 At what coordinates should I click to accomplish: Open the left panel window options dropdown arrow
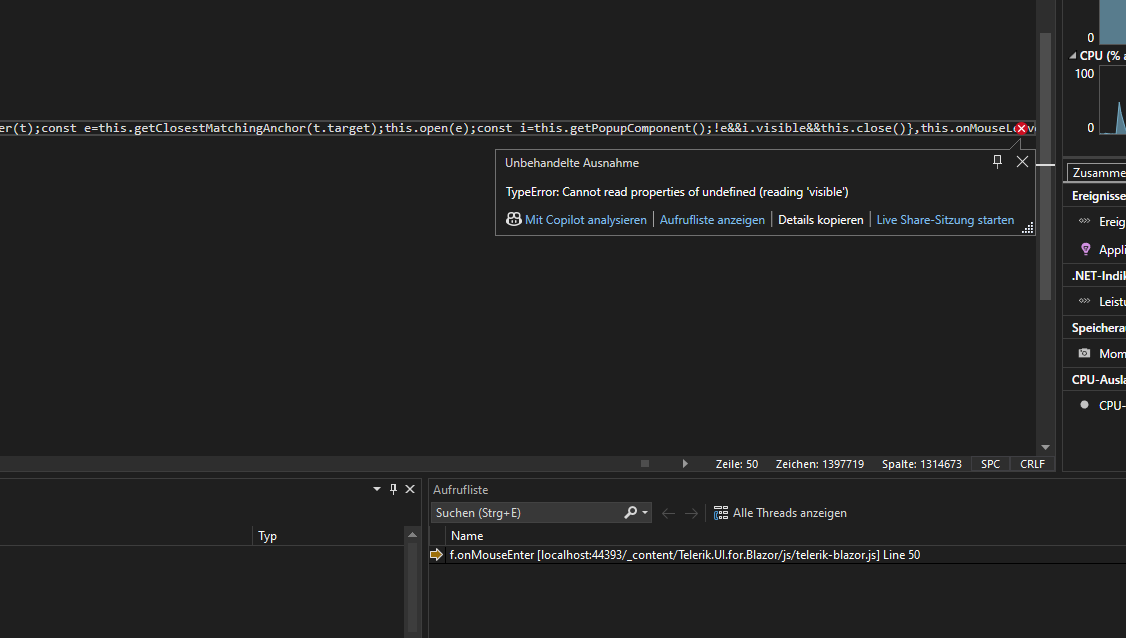[x=377, y=489]
